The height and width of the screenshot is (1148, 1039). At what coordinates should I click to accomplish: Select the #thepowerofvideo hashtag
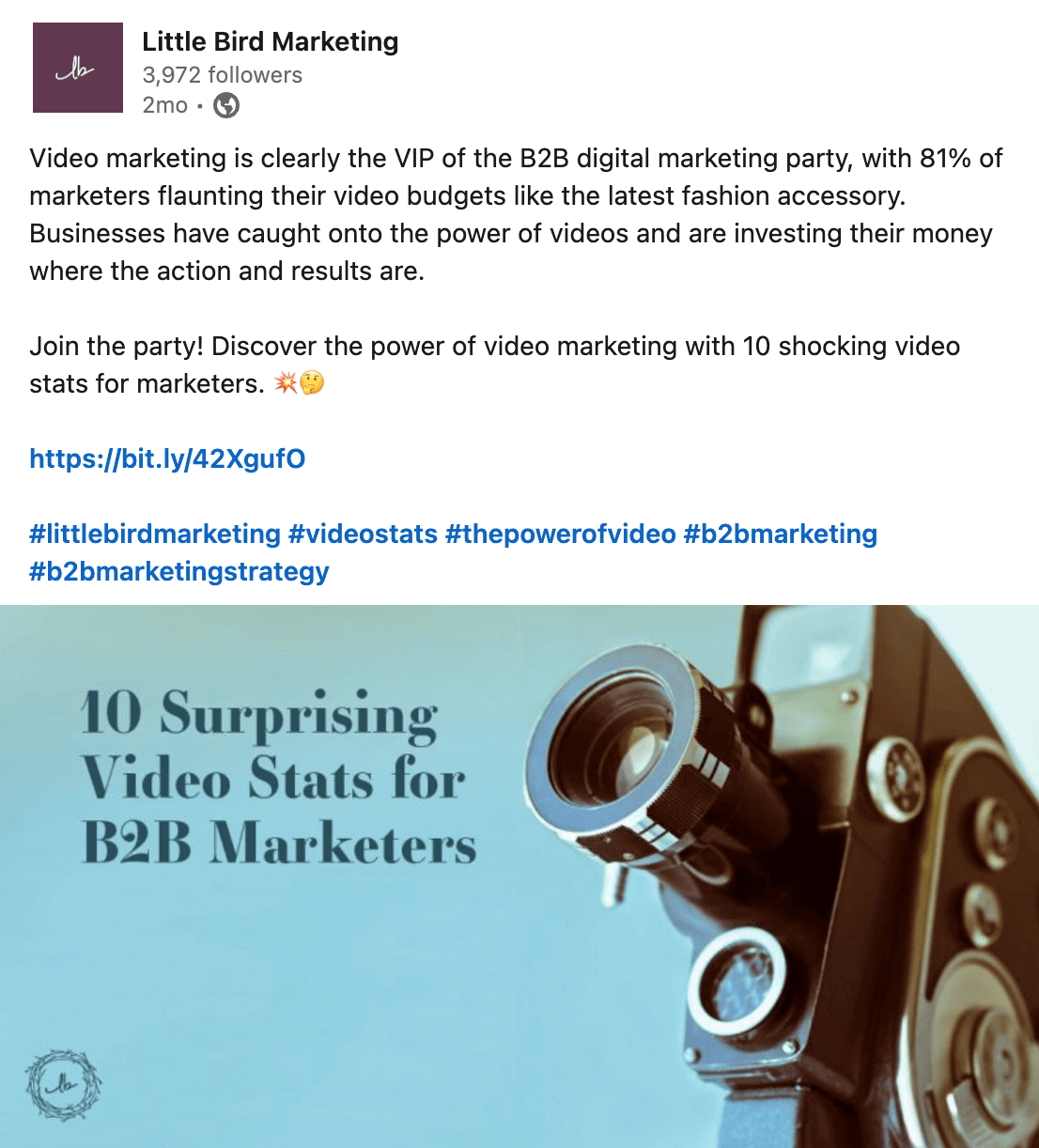tap(560, 534)
